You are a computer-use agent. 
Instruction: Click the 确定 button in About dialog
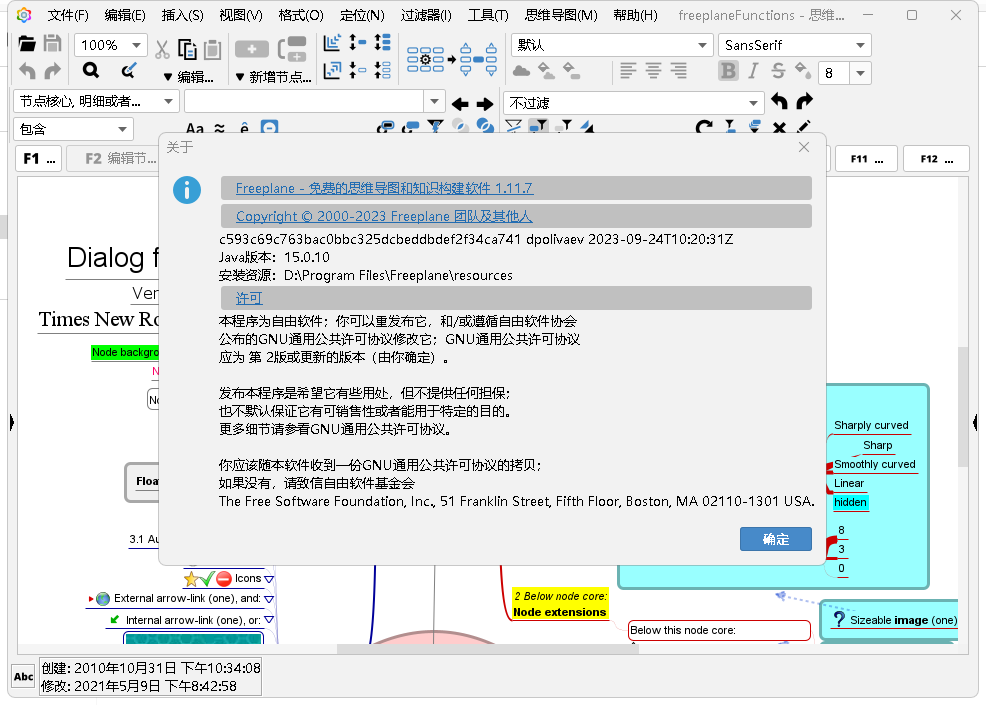[775, 539]
